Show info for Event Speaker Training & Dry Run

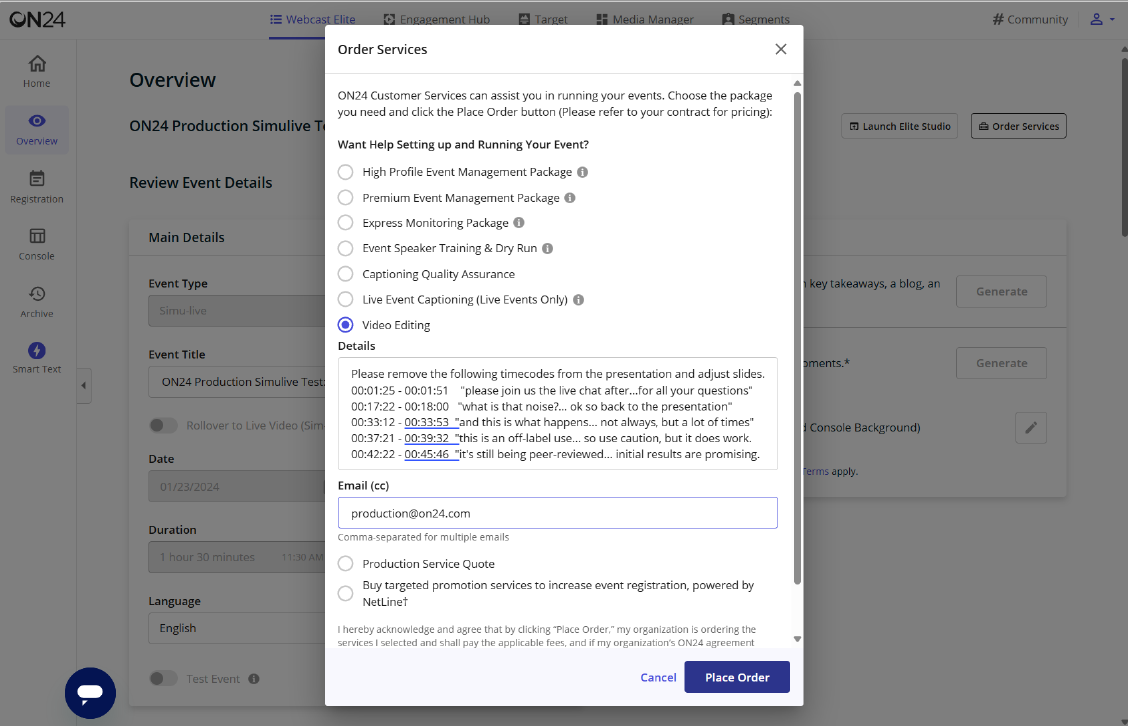click(x=547, y=248)
